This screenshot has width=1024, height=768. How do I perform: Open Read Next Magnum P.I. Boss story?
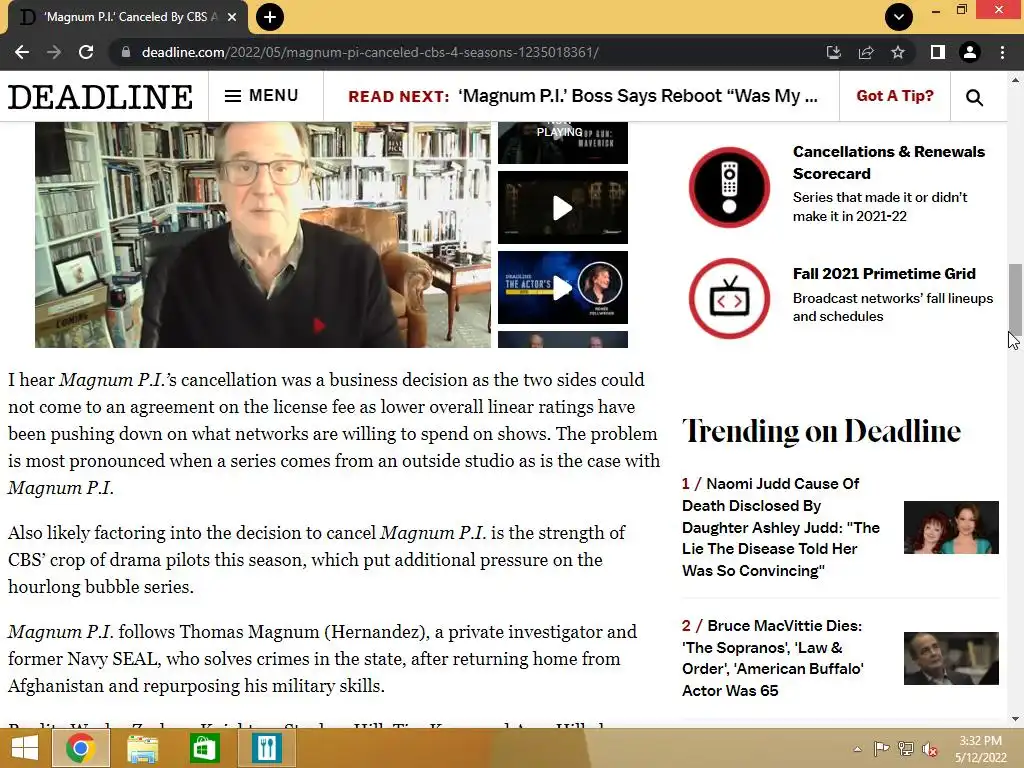click(583, 96)
